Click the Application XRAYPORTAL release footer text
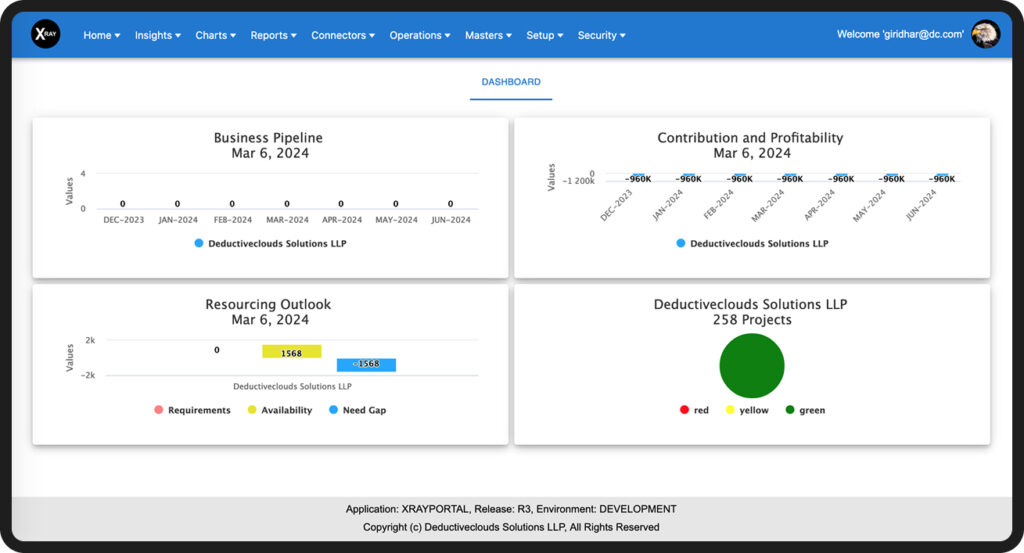 [511, 509]
